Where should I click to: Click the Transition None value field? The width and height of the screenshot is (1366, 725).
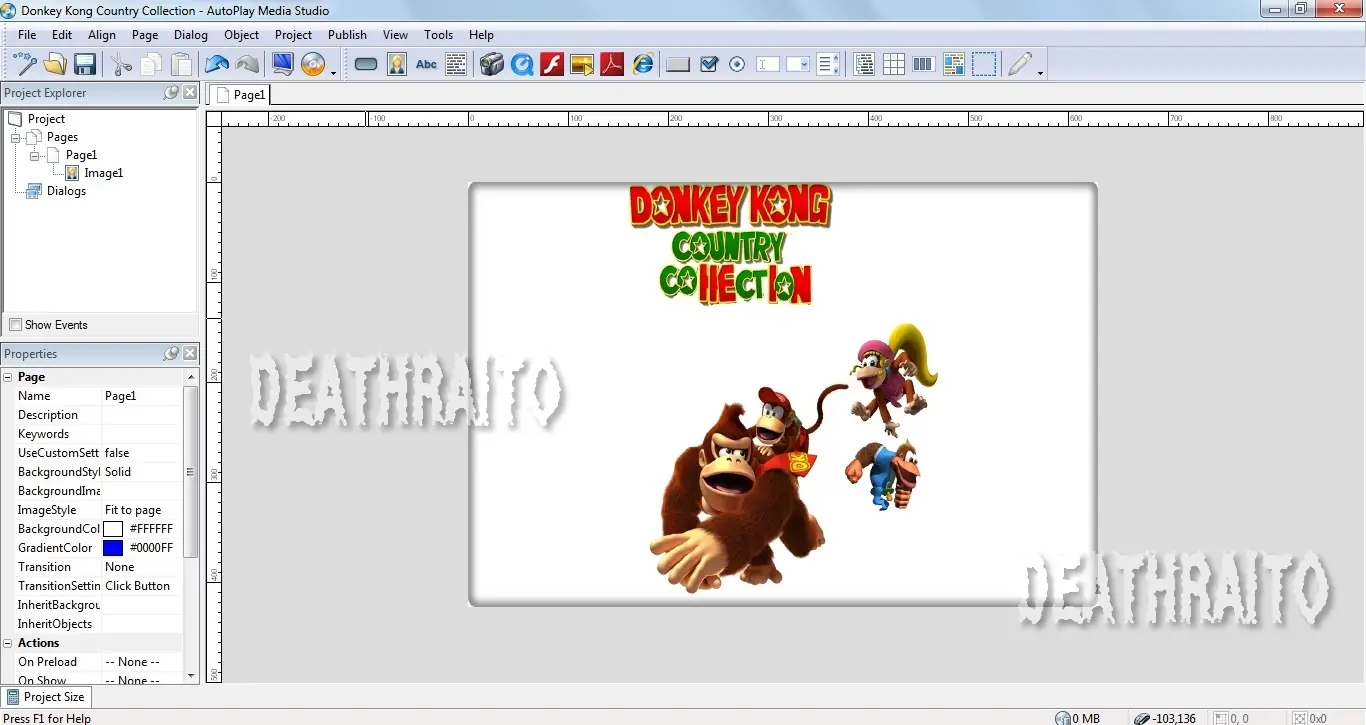[142, 567]
